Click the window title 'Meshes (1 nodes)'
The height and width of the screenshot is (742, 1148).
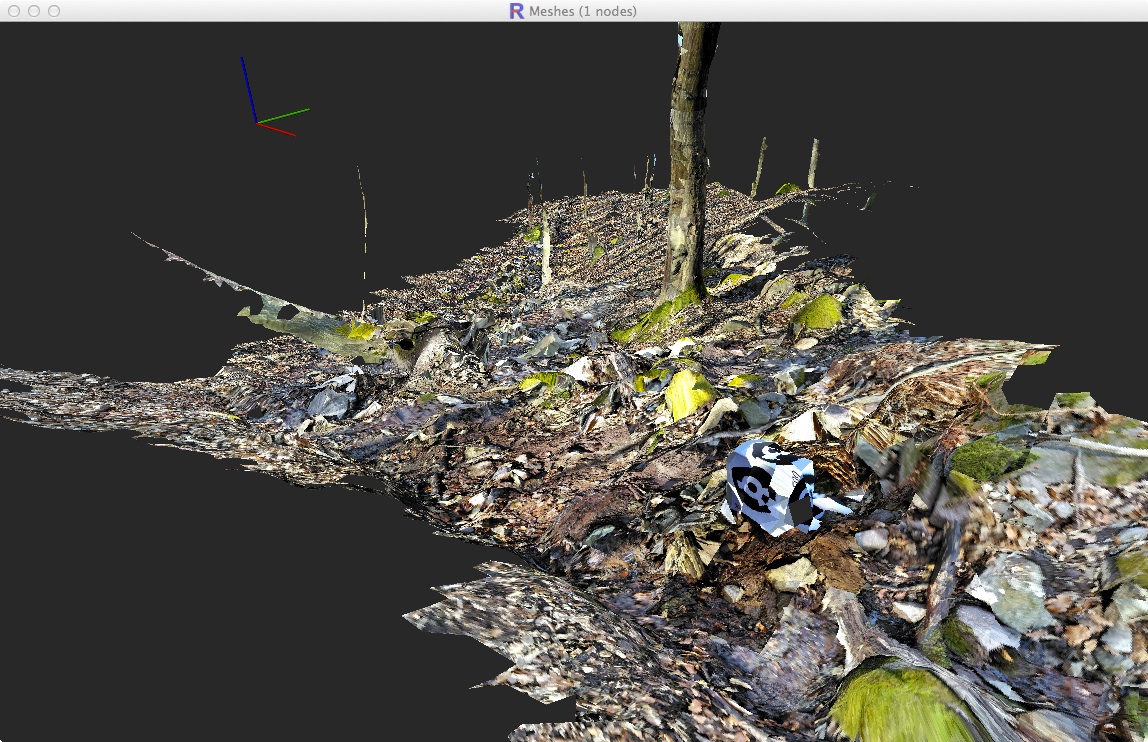click(x=583, y=11)
